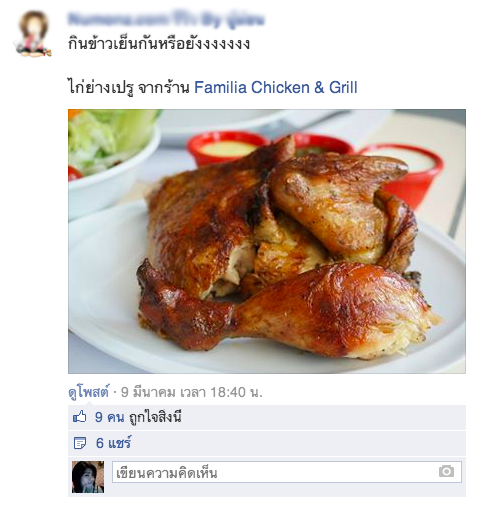Click the chicken drumstick in photo
Viewport: 485px width, 513px height.
(x=283, y=308)
